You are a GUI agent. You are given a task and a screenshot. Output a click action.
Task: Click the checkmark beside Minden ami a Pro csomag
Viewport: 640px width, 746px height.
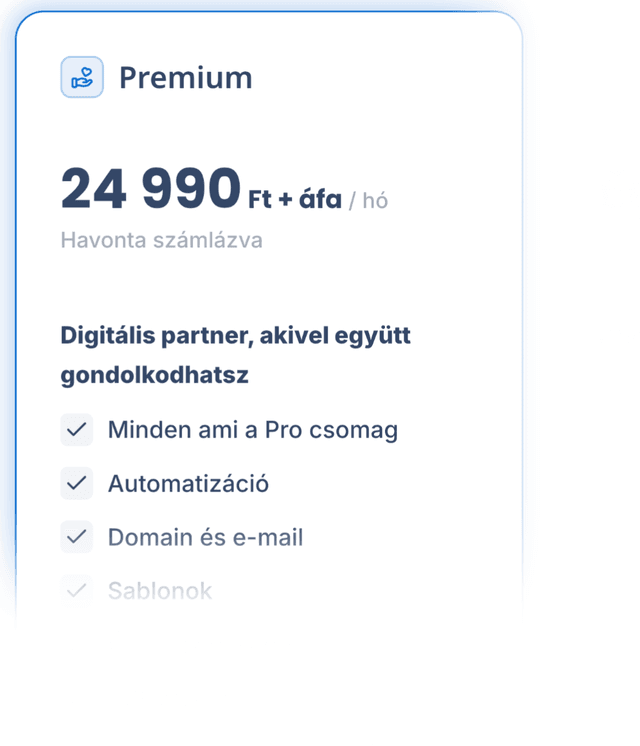[x=77, y=430]
